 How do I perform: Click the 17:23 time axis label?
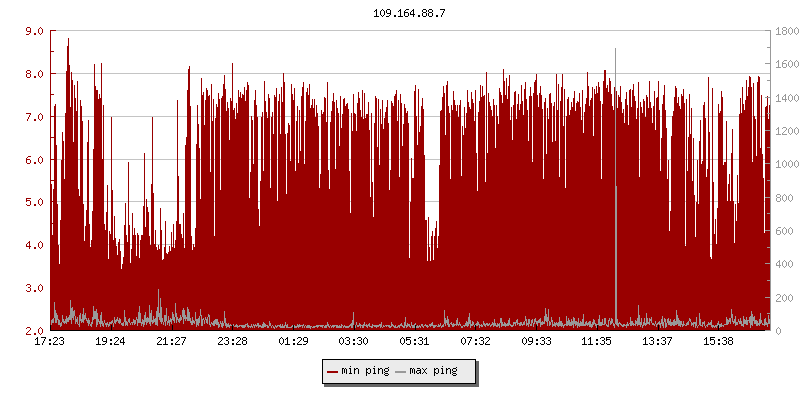tap(50, 342)
